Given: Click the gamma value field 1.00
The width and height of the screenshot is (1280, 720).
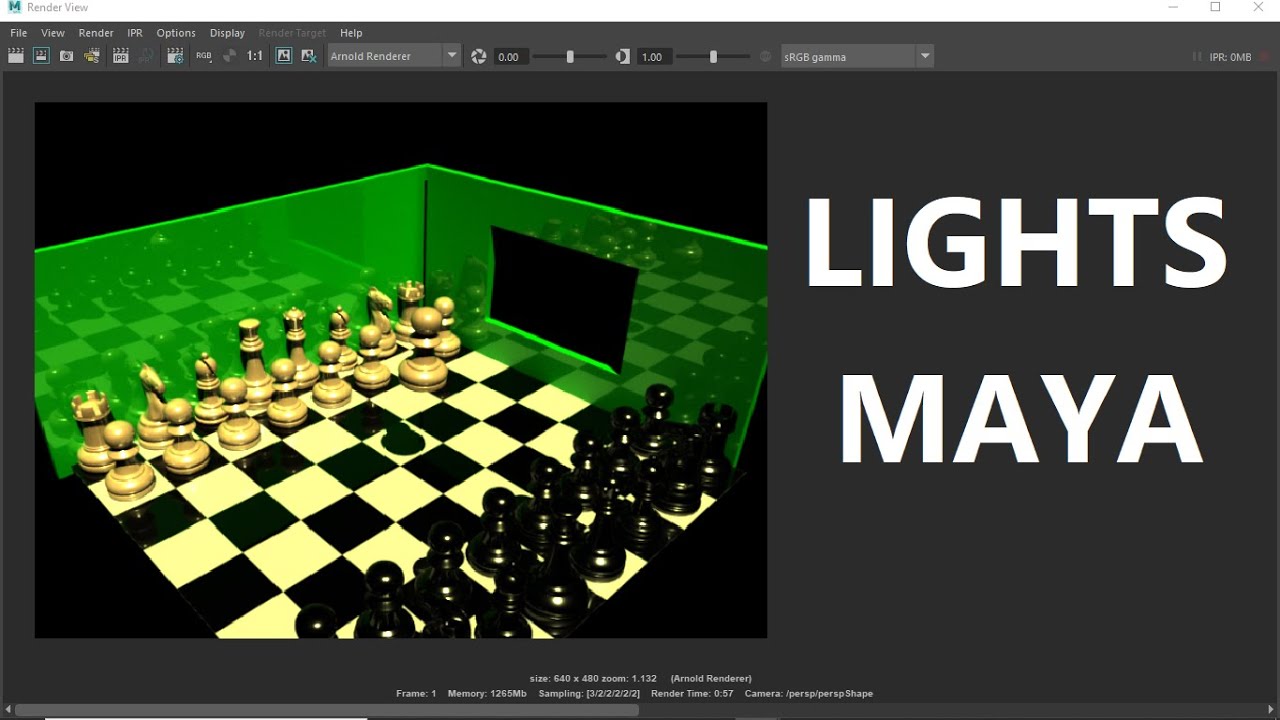Looking at the screenshot, I should pyautogui.click(x=655, y=57).
